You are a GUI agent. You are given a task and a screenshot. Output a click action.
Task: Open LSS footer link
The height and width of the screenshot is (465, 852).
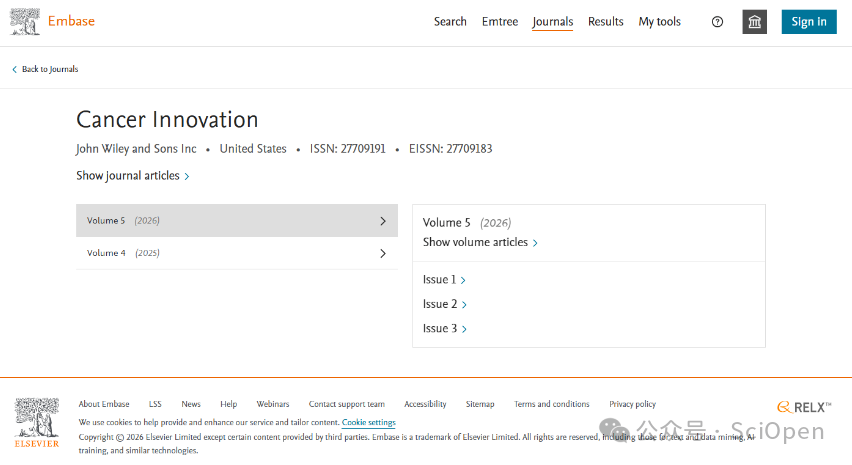pyautogui.click(x=155, y=404)
